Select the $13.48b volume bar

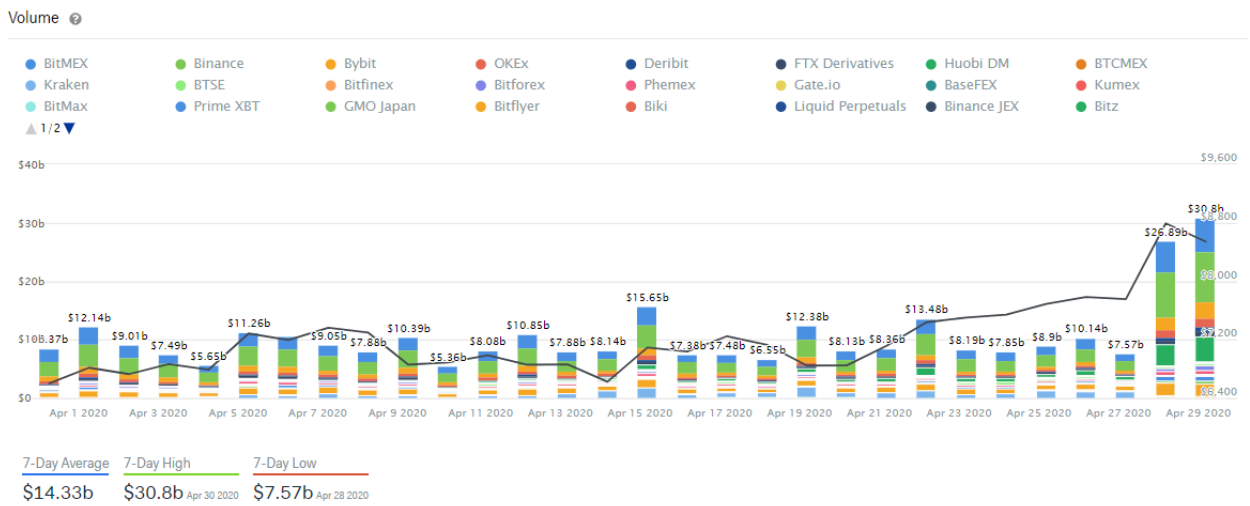coord(926,359)
